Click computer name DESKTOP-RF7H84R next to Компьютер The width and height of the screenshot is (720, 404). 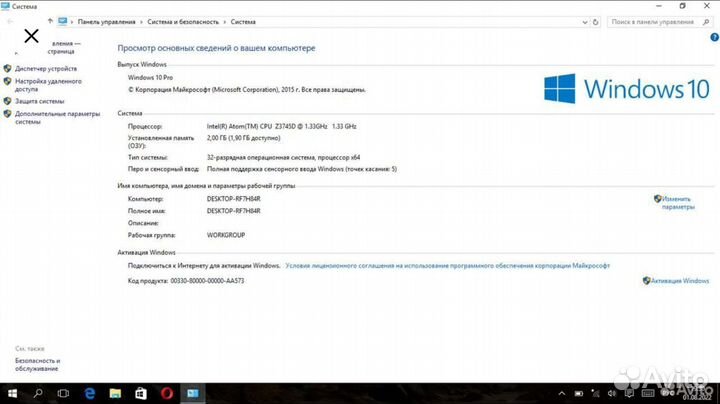[x=234, y=199]
